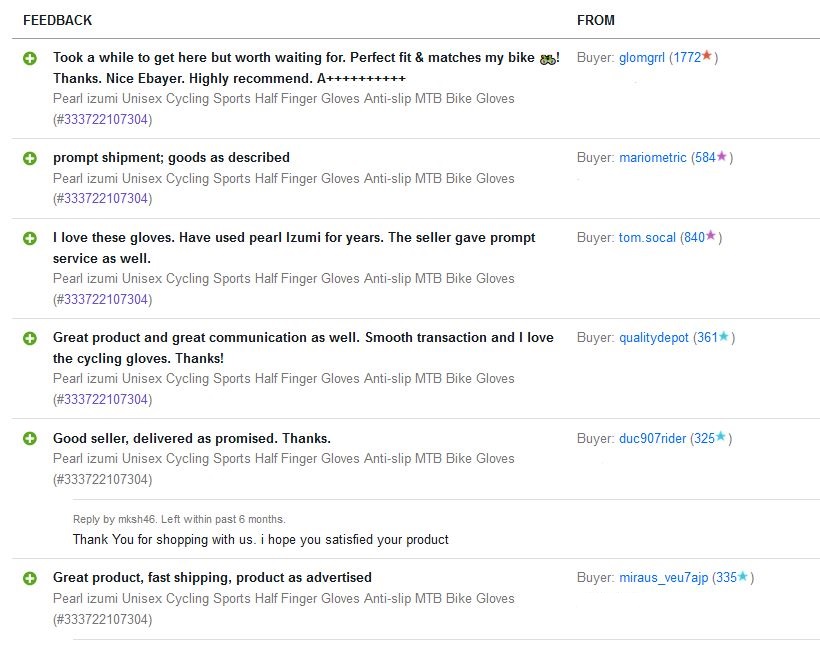The image size is (820, 653).
Task: Click positive feedback icon next to 'I love these gloves'
Action: point(30,238)
